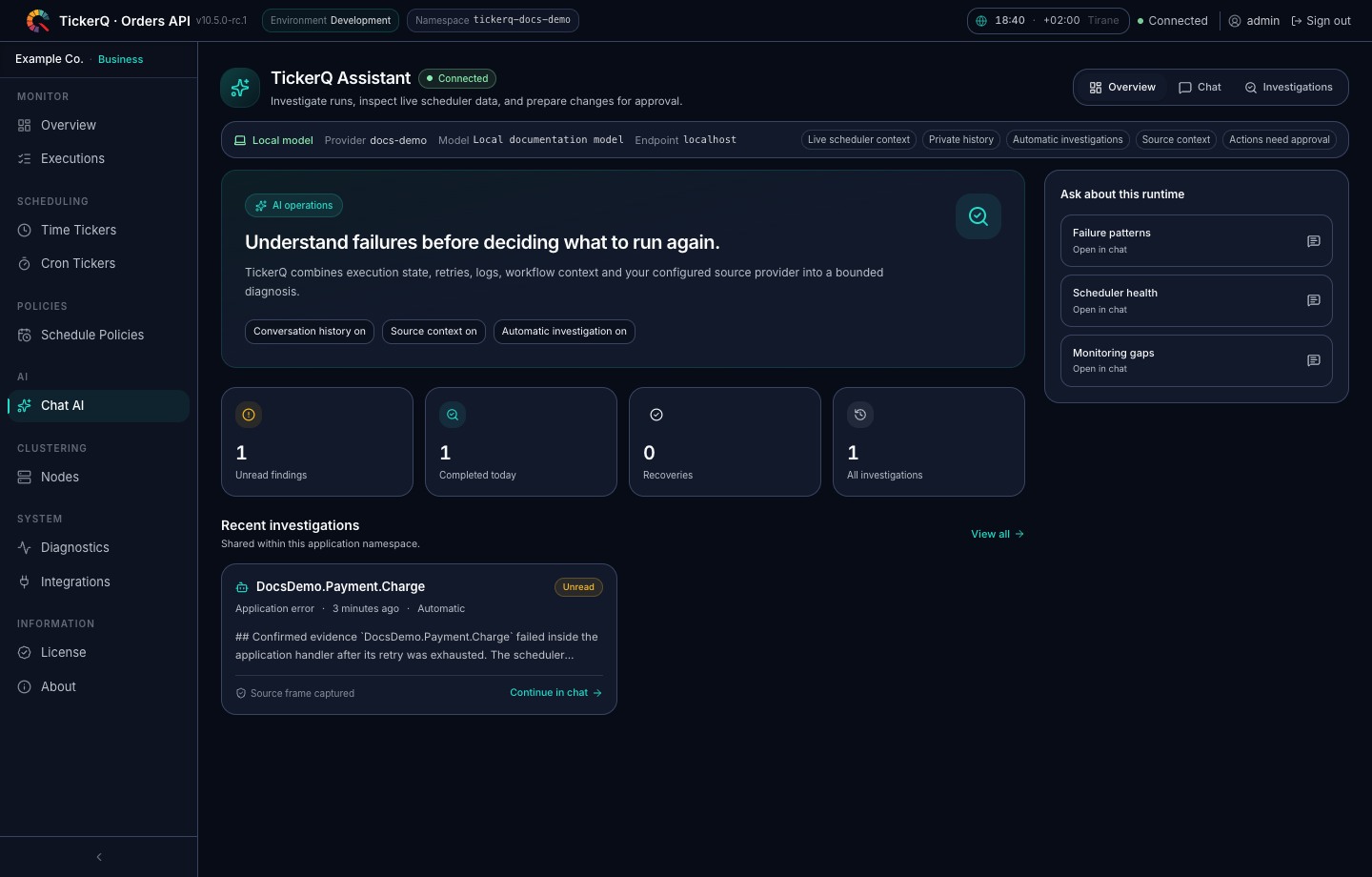This screenshot has height=877, width=1372.
Task: Open Cron Tickers page
Action: pyautogui.click(x=98, y=263)
